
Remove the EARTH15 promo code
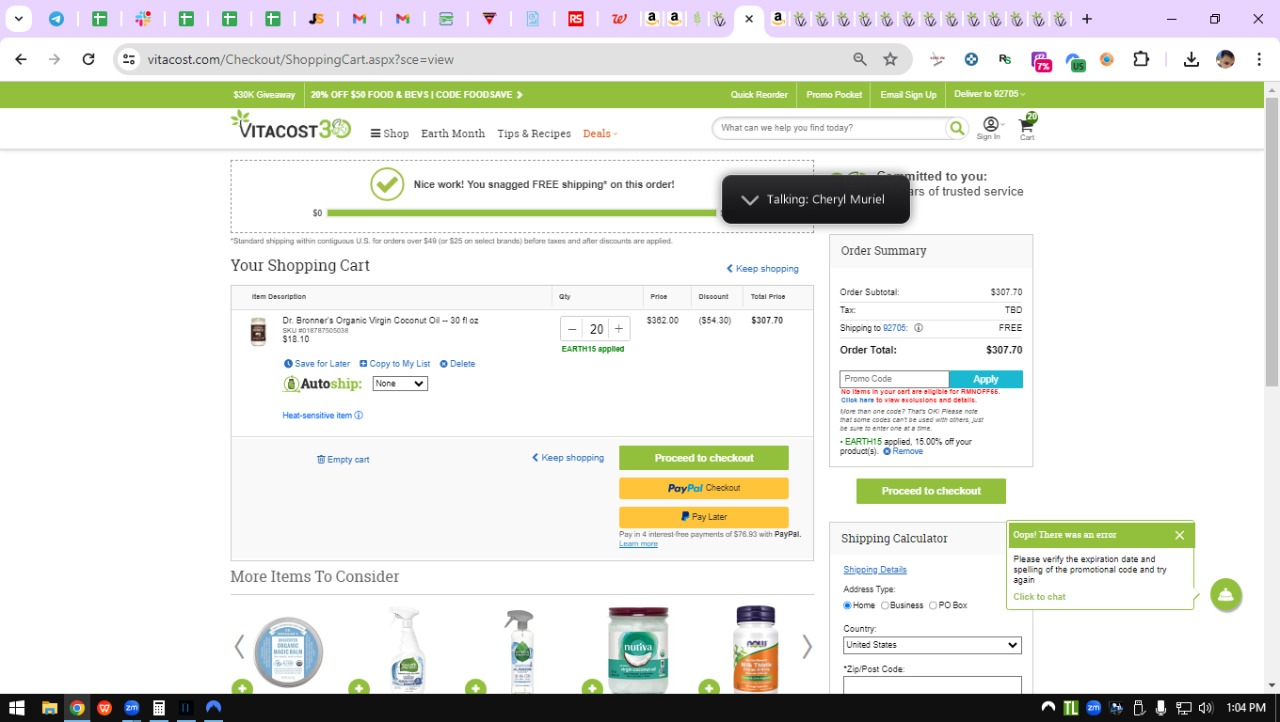click(903, 451)
